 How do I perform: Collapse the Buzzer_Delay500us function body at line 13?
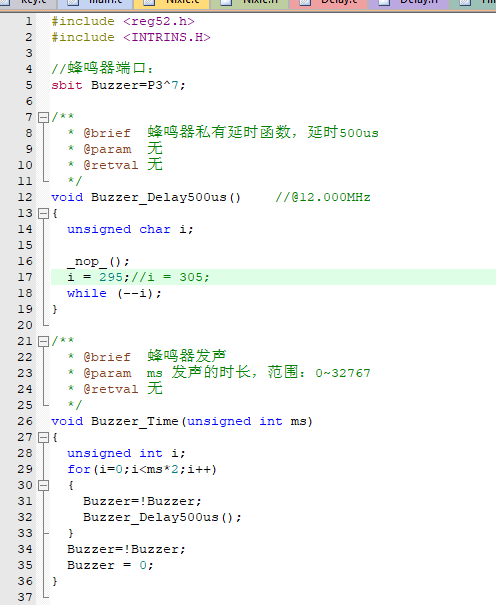point(43,213)
